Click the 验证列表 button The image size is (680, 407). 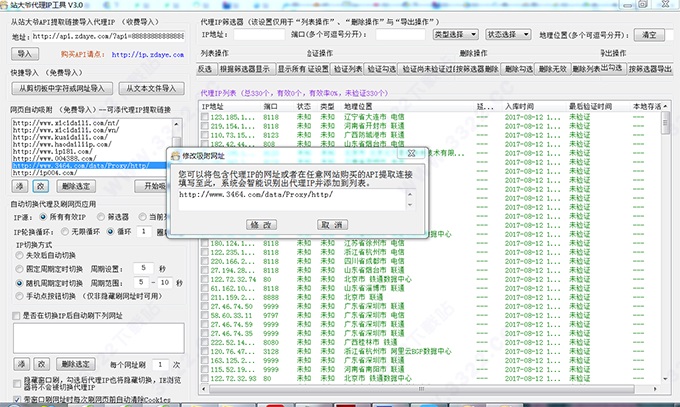[x=350, y=69]
